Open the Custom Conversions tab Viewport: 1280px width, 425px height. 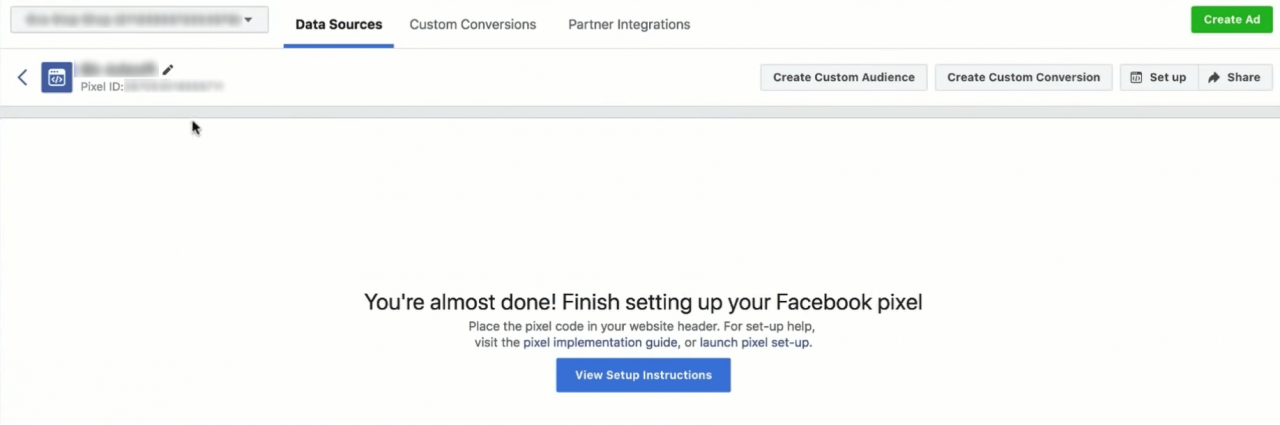(472, 24)
